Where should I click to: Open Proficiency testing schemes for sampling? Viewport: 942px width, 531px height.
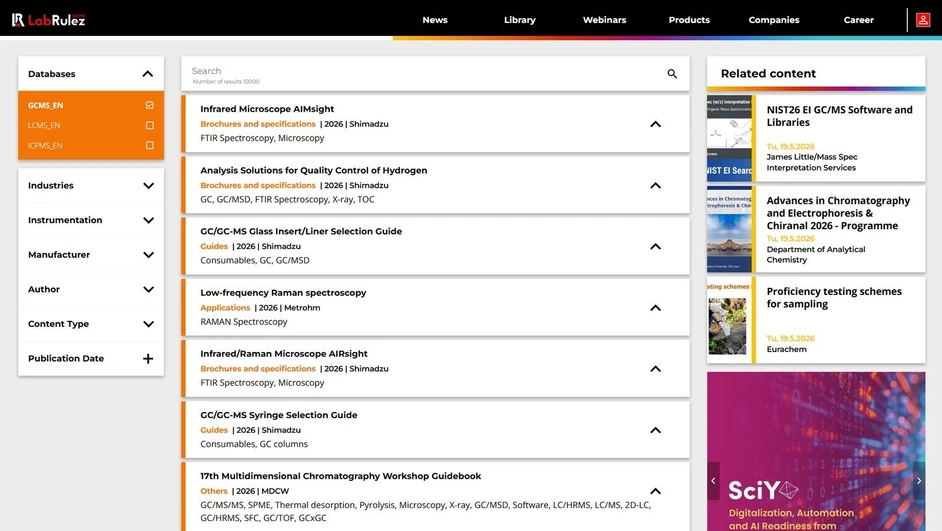pos(834,297)
